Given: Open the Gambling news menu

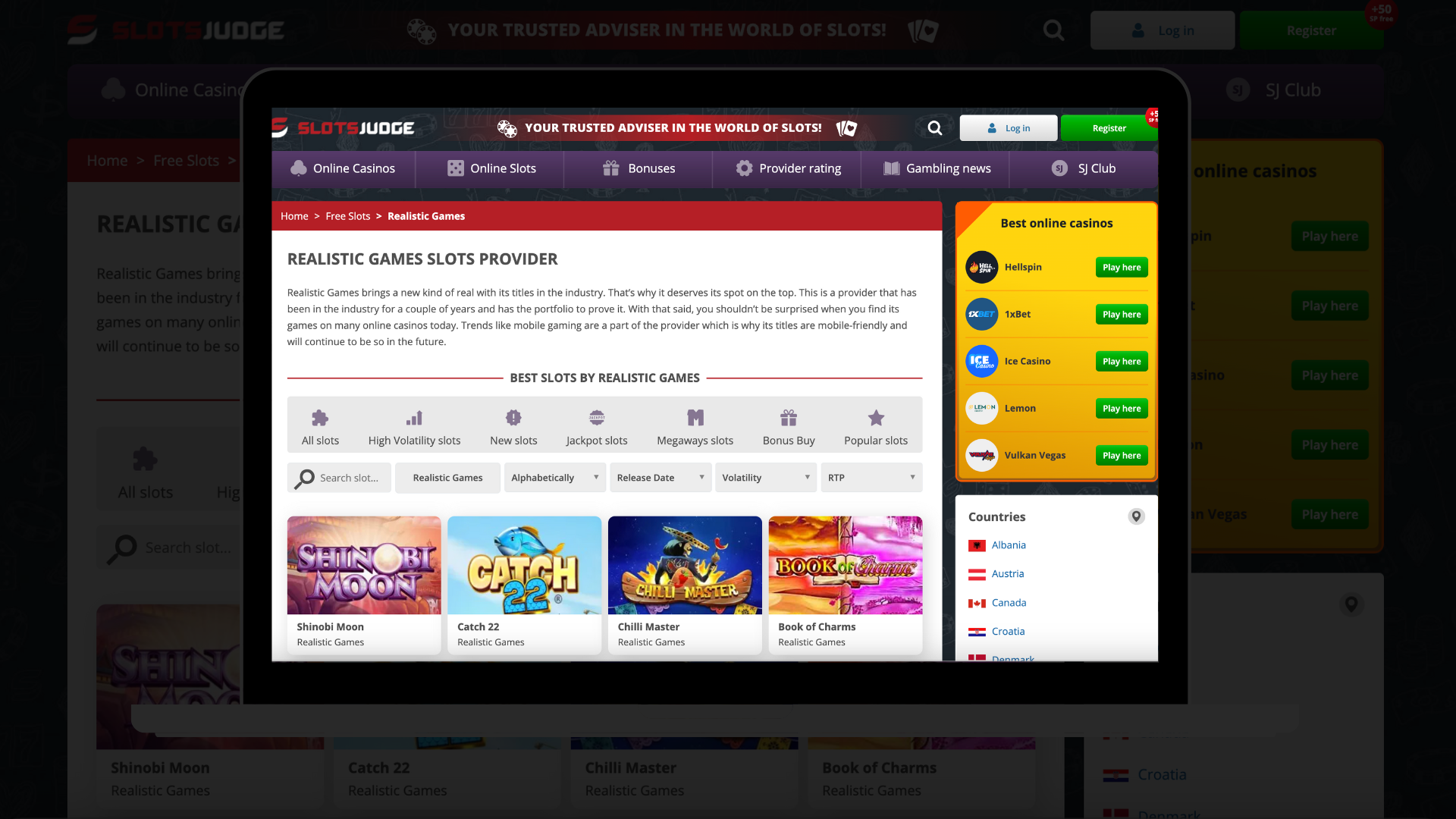Looking at the screenshot, I should pos(937,168).
